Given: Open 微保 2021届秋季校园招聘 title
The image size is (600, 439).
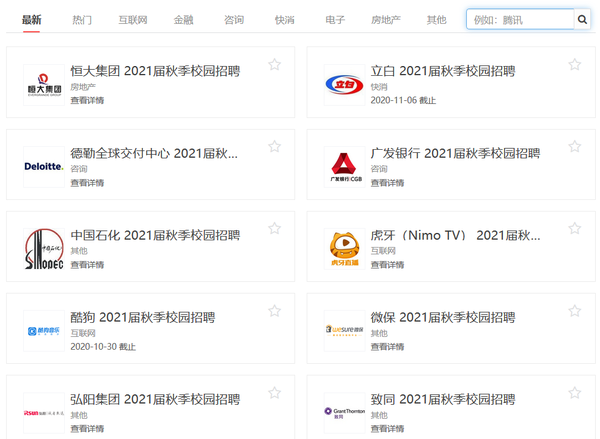Looking at the screenshot, I should [443, 318].
